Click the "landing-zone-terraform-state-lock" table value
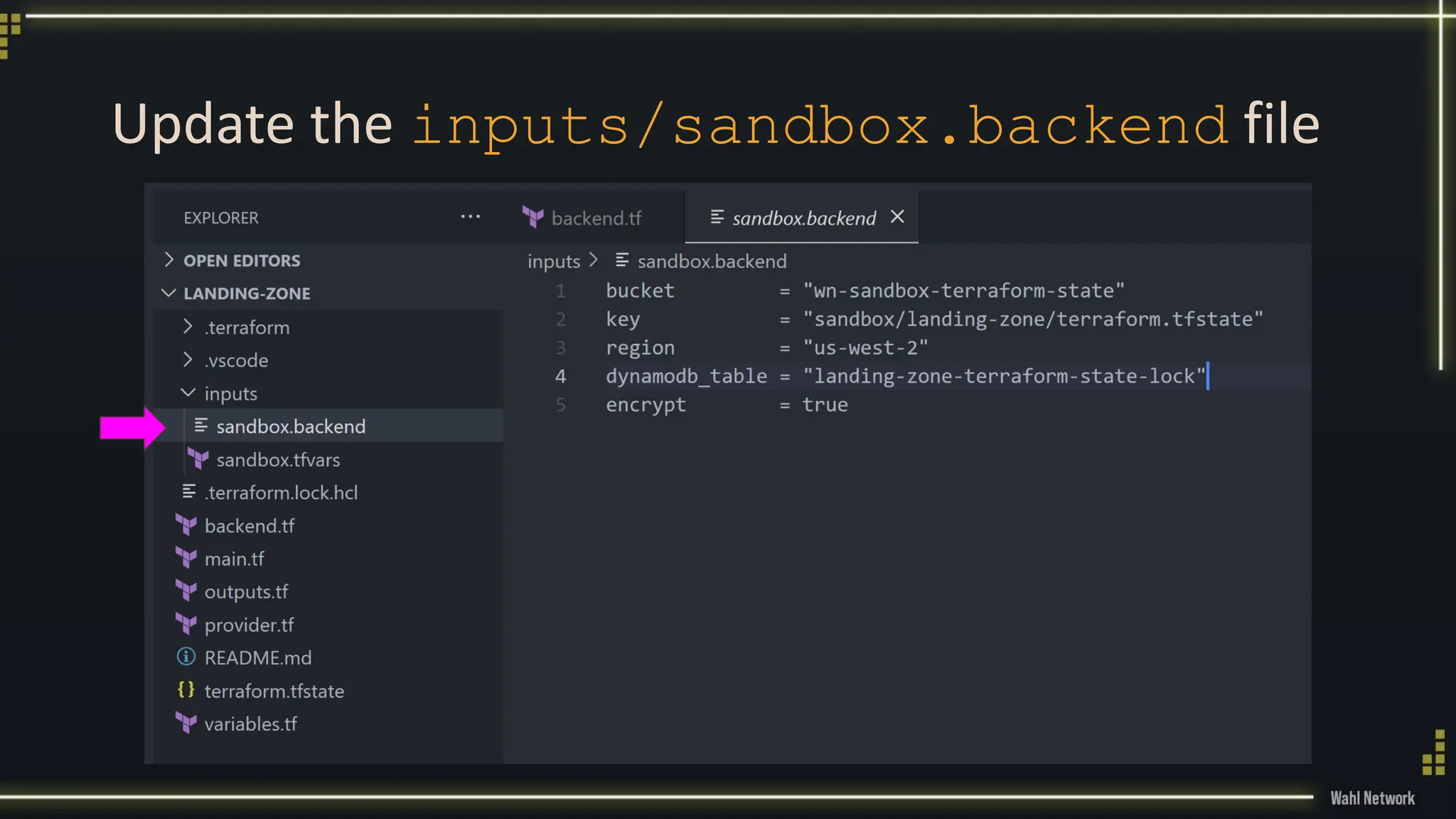Screen dimensions: 1456x819 [x=1004, y=376]
